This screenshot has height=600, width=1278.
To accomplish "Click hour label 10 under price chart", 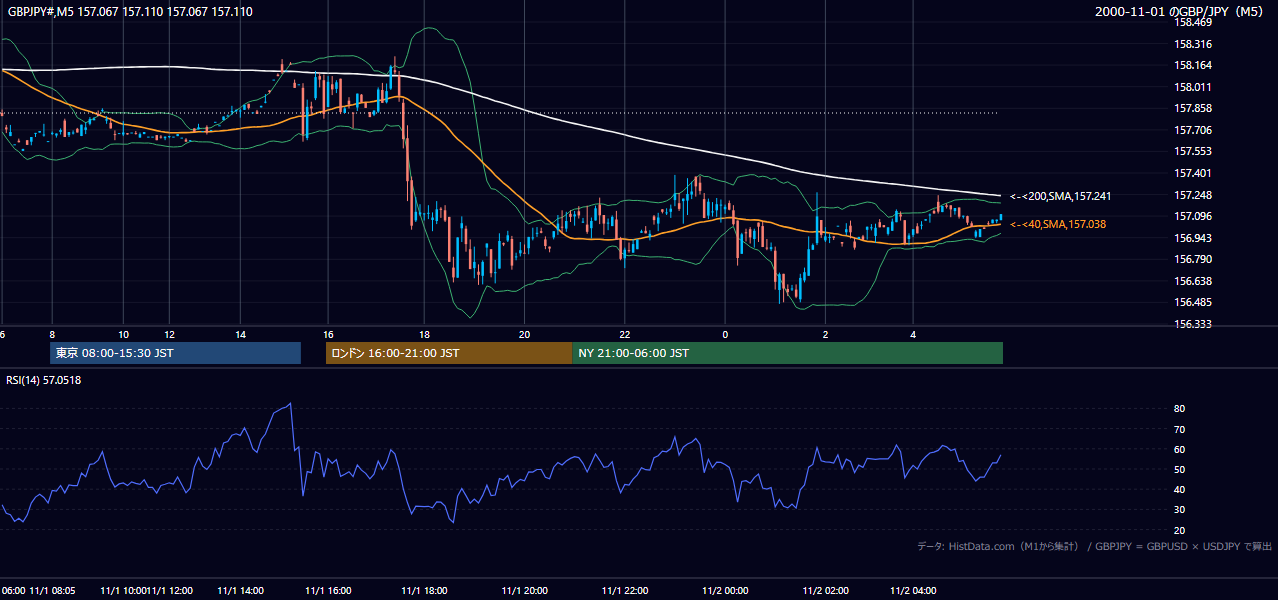I will pyautogui.click(x=123, y=334).
